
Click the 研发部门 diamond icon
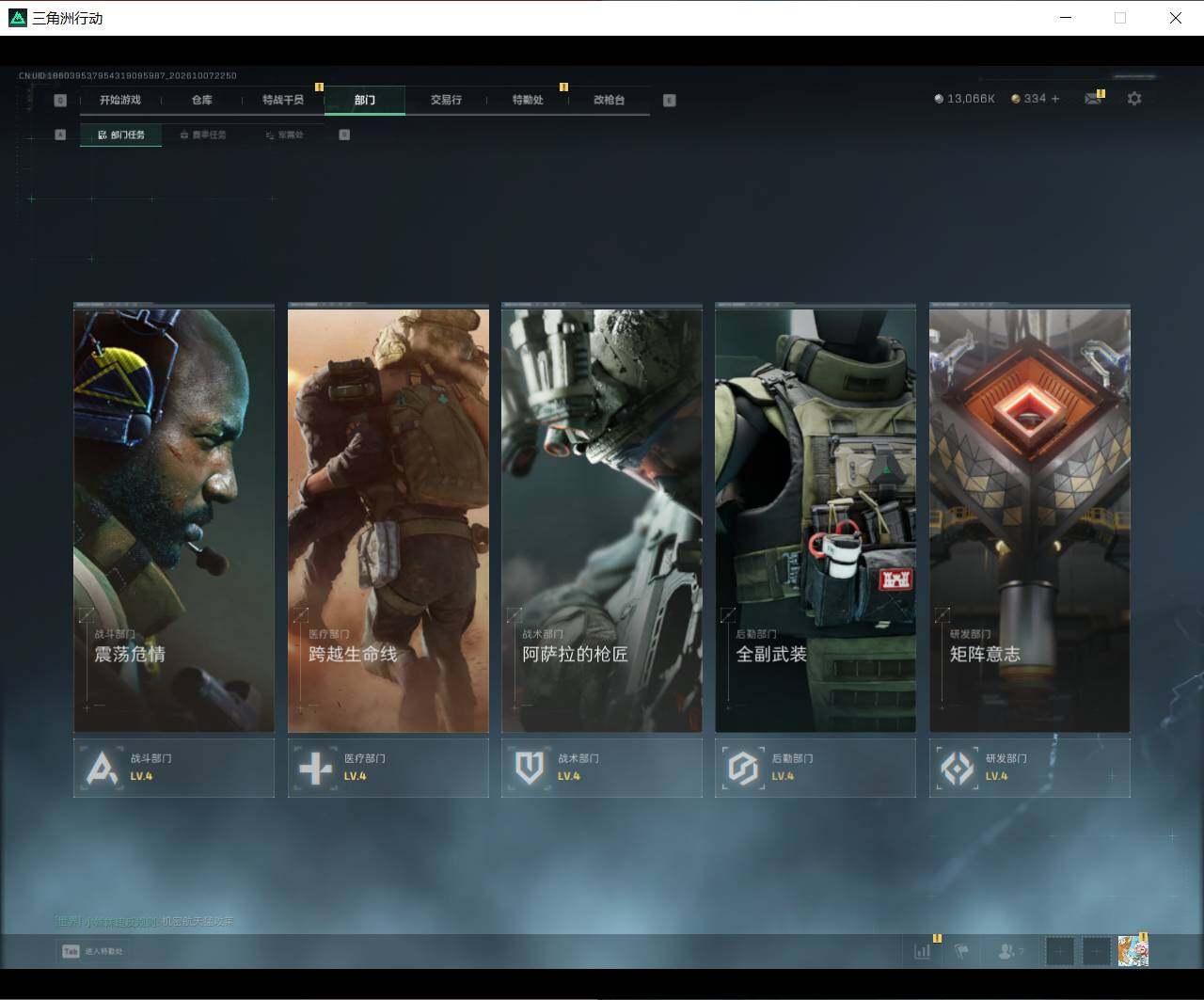[957, 768]
